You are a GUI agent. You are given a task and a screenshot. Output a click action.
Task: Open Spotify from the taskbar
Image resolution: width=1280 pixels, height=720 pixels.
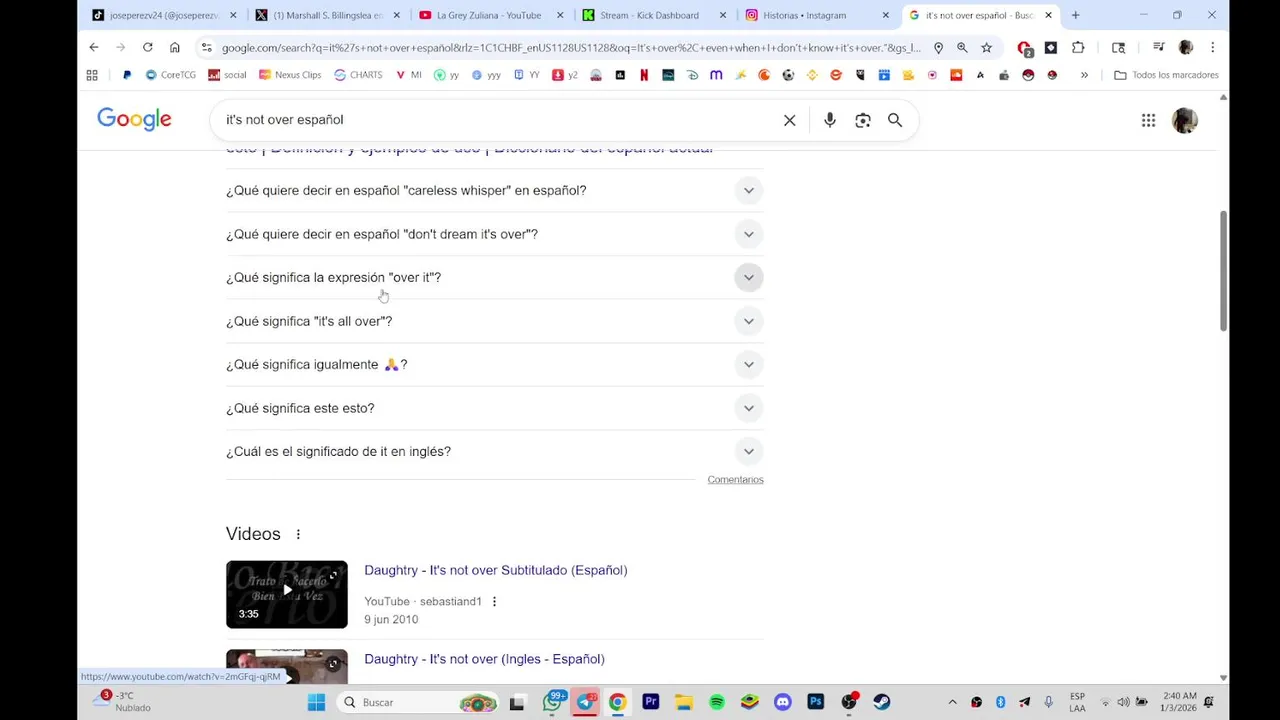coord(717,702)
